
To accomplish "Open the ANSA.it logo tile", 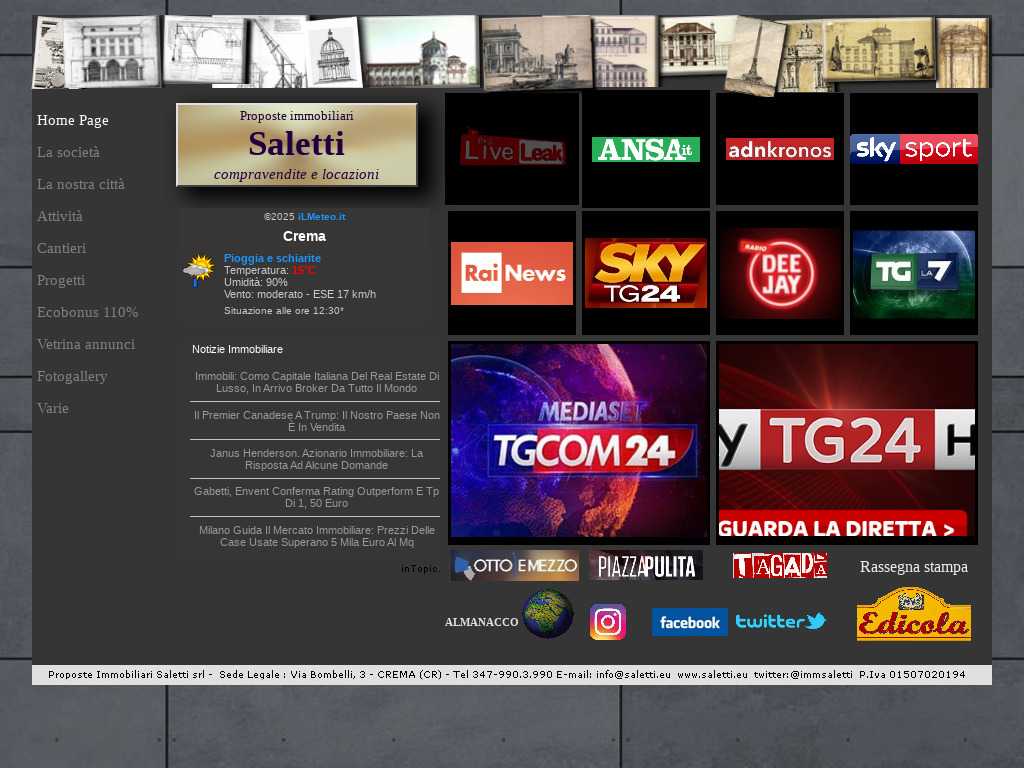I will pos(646,149).
